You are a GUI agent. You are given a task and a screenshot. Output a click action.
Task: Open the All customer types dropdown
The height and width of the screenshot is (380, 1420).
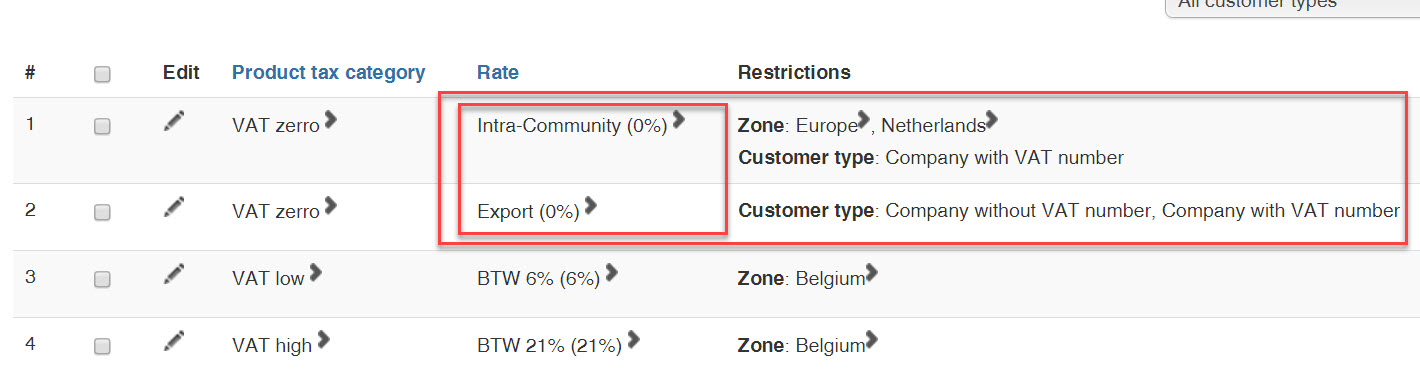pos(1292,5)
